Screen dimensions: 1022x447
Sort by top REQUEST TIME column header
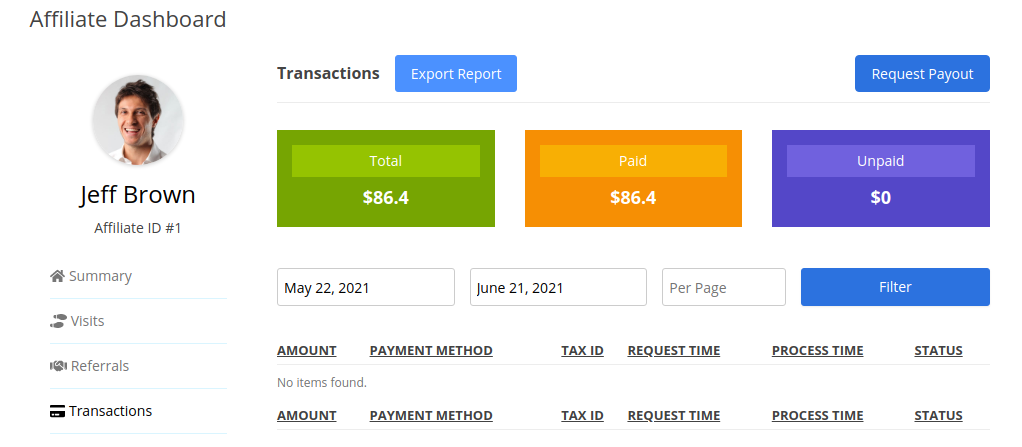tap(673, 351)
